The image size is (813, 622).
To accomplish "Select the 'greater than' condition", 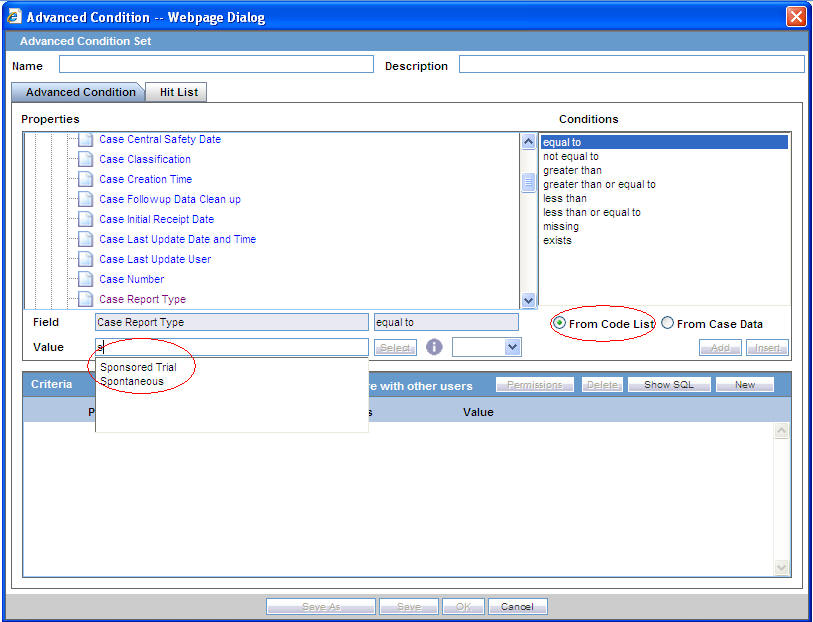I will tap(572, 170).
